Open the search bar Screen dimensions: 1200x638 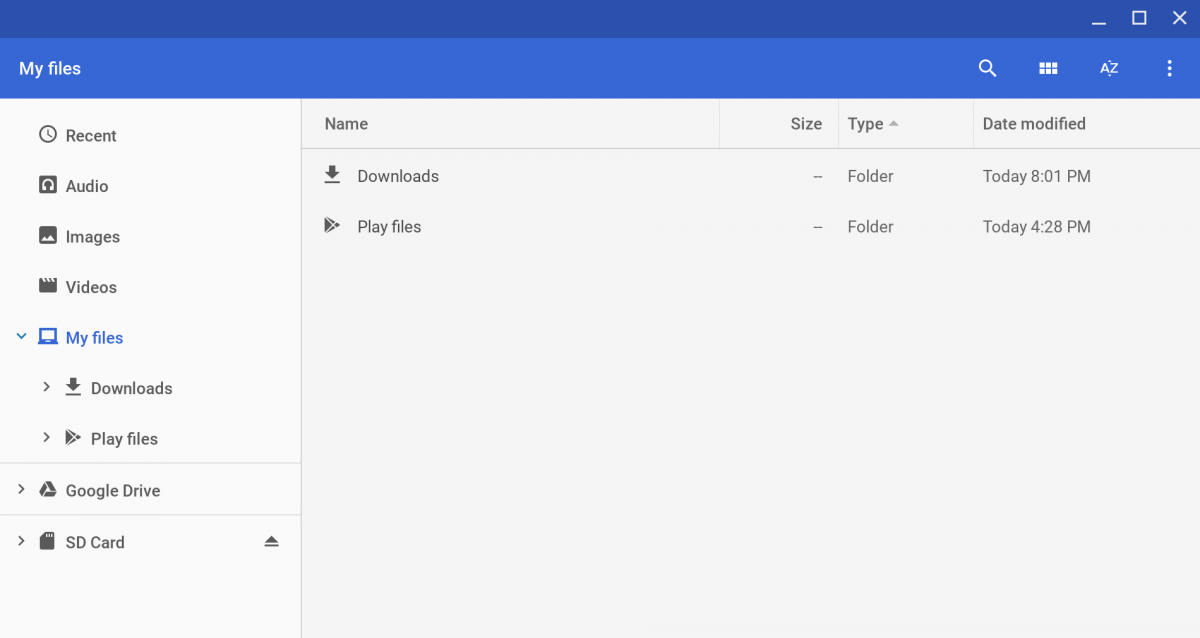coord(987,68)
